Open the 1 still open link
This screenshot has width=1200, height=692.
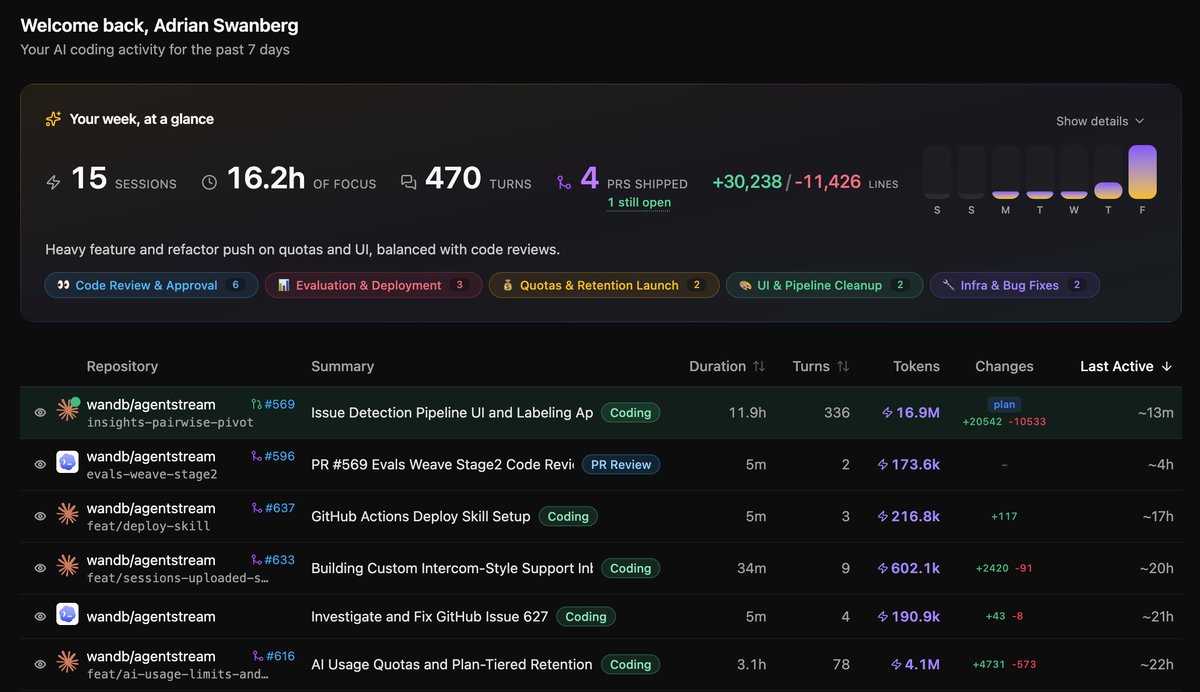point(639,202)
